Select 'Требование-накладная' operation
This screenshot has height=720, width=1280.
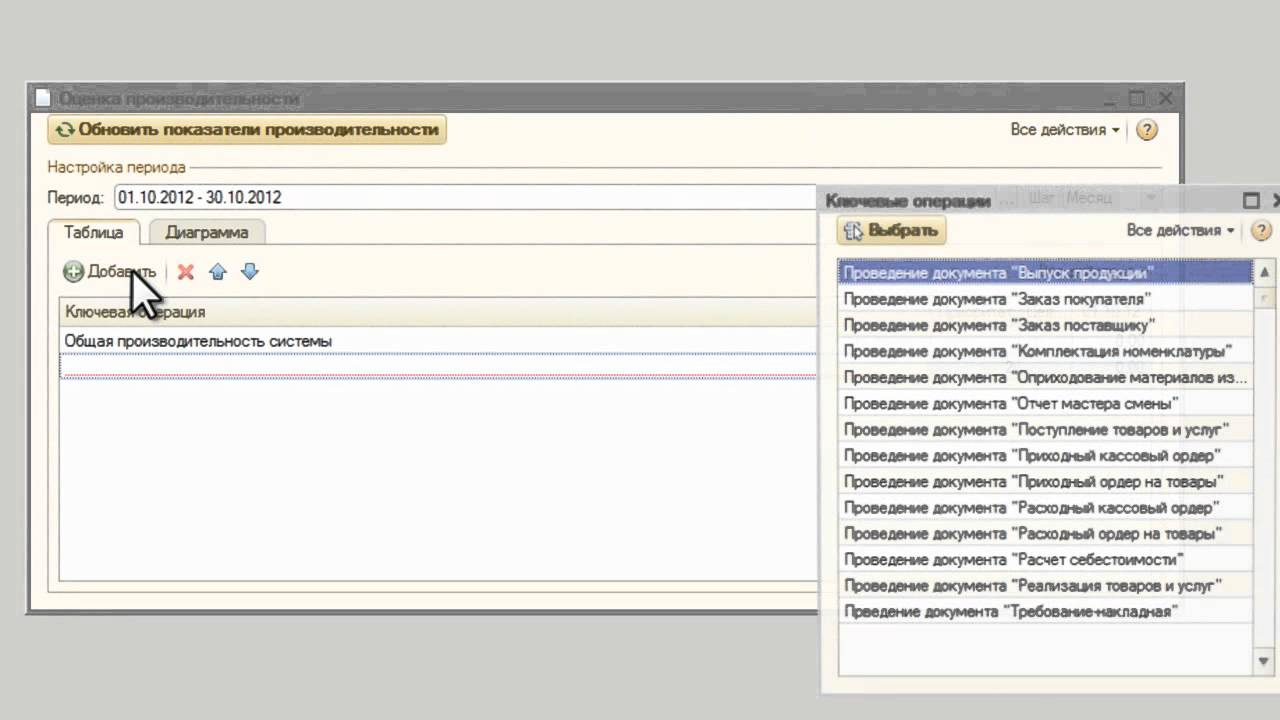[1045, 611]
